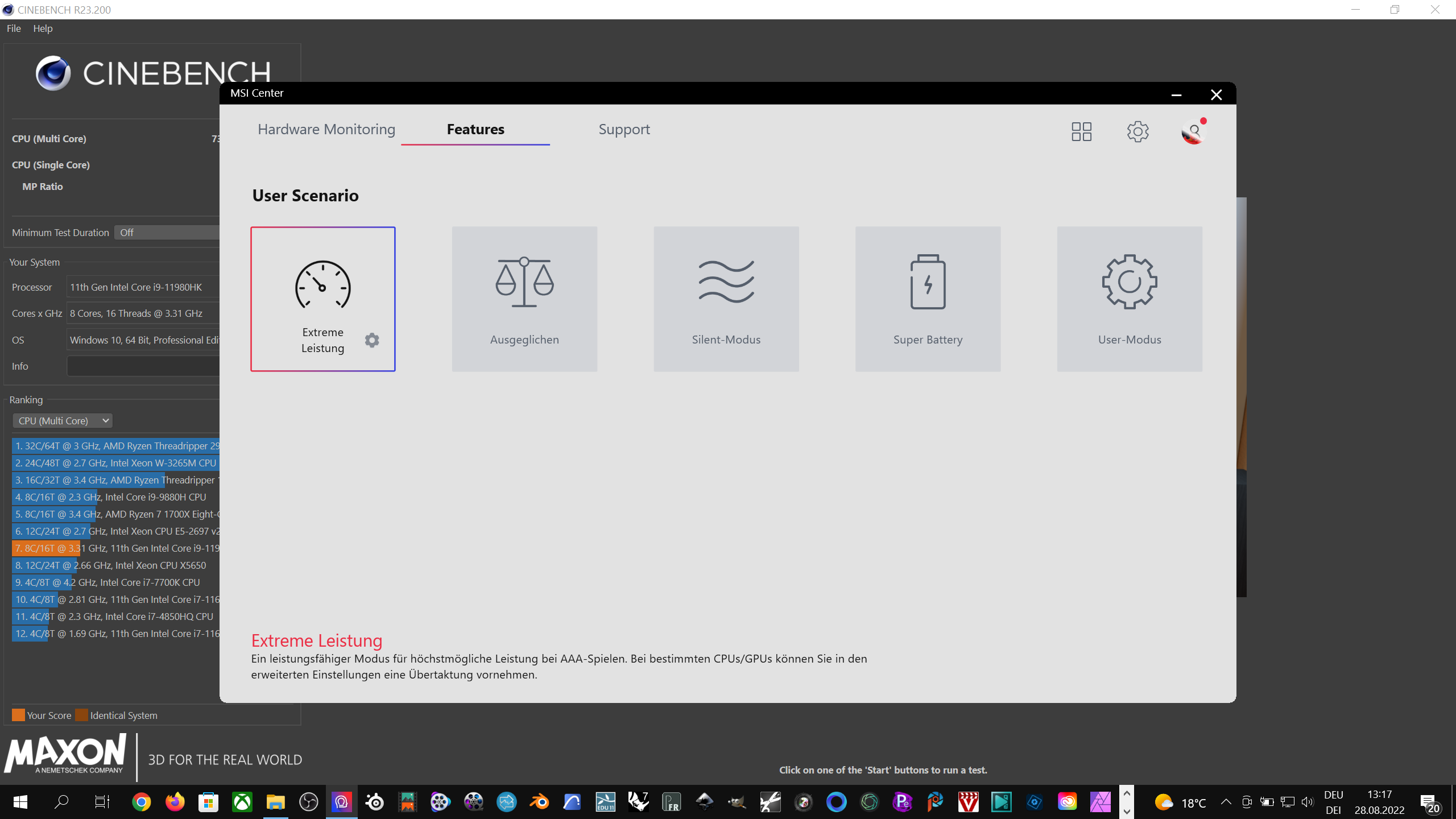Open MSI Center settings gear
This screenshot has width=1456, height=819.
coord(1137,132)
